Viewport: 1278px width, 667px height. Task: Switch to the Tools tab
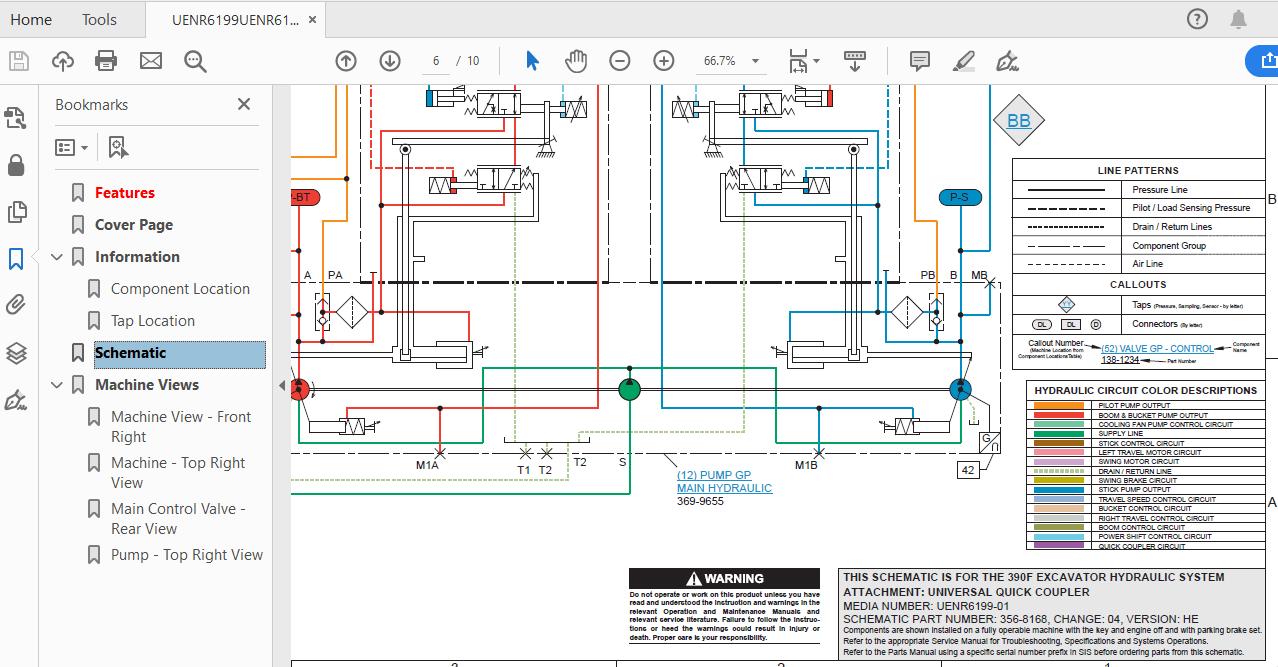click(x=99, y=20)
